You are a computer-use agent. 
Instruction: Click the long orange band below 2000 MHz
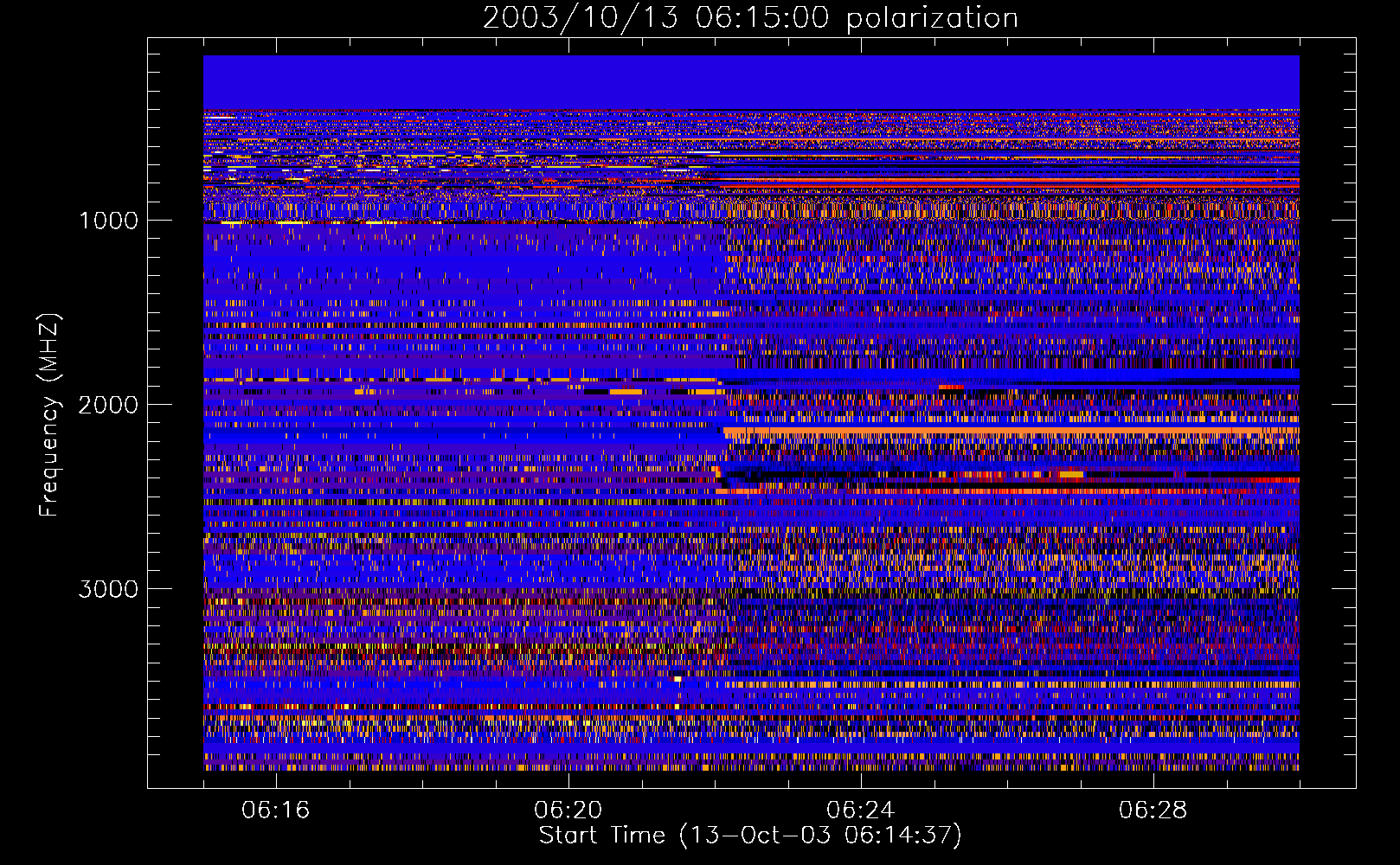click(x=1011, y=432)
